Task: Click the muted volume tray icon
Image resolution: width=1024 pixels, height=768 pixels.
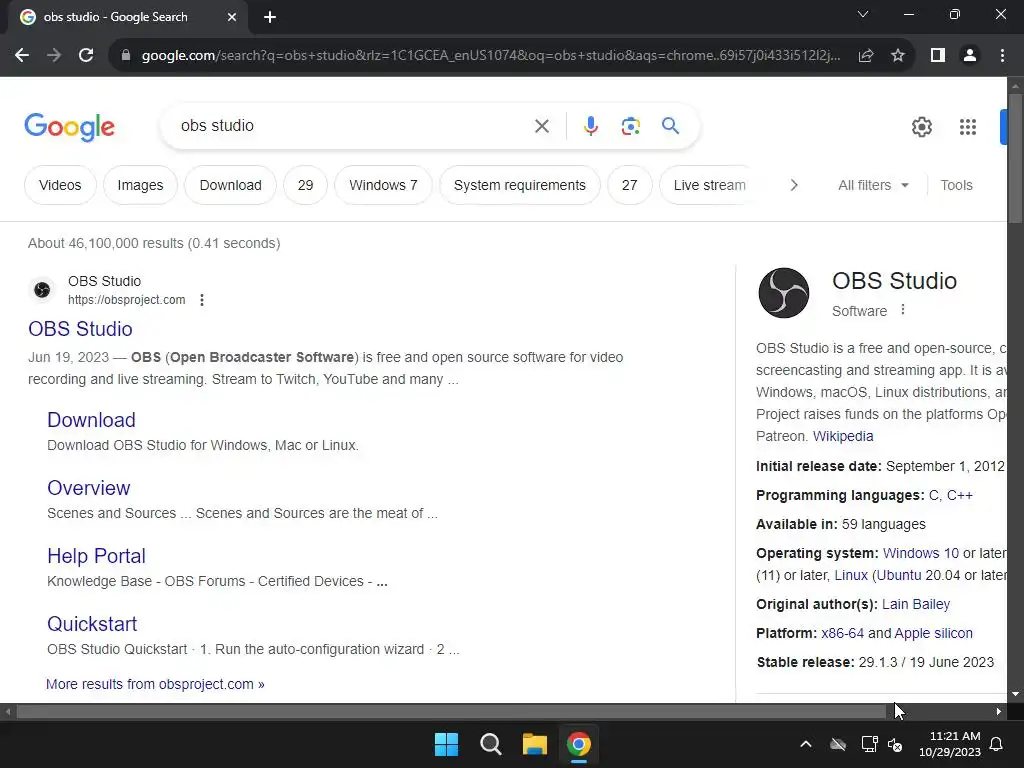Action: point(895,744)
